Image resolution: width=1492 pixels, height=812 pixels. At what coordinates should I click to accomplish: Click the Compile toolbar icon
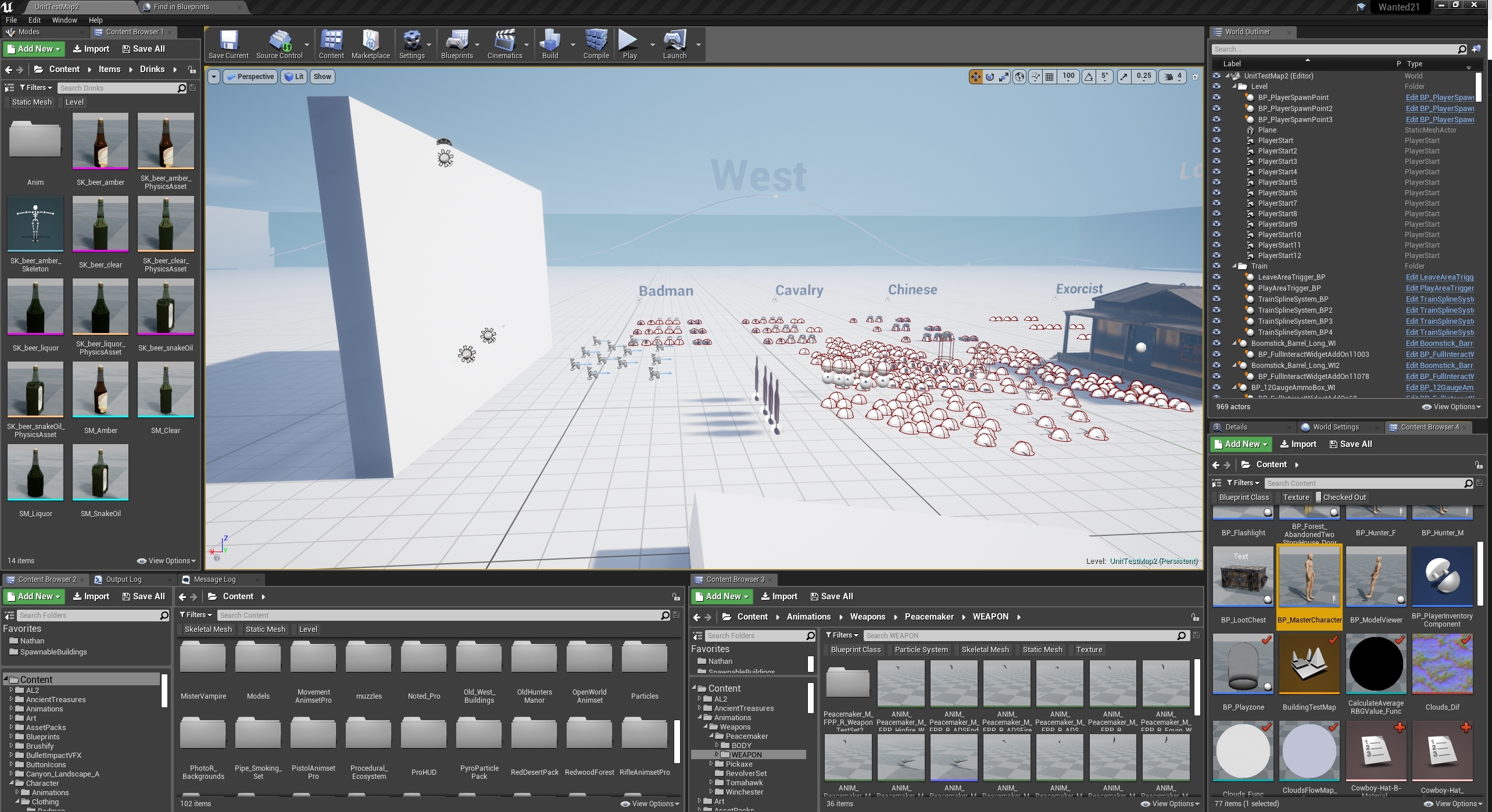coord(596,44)
